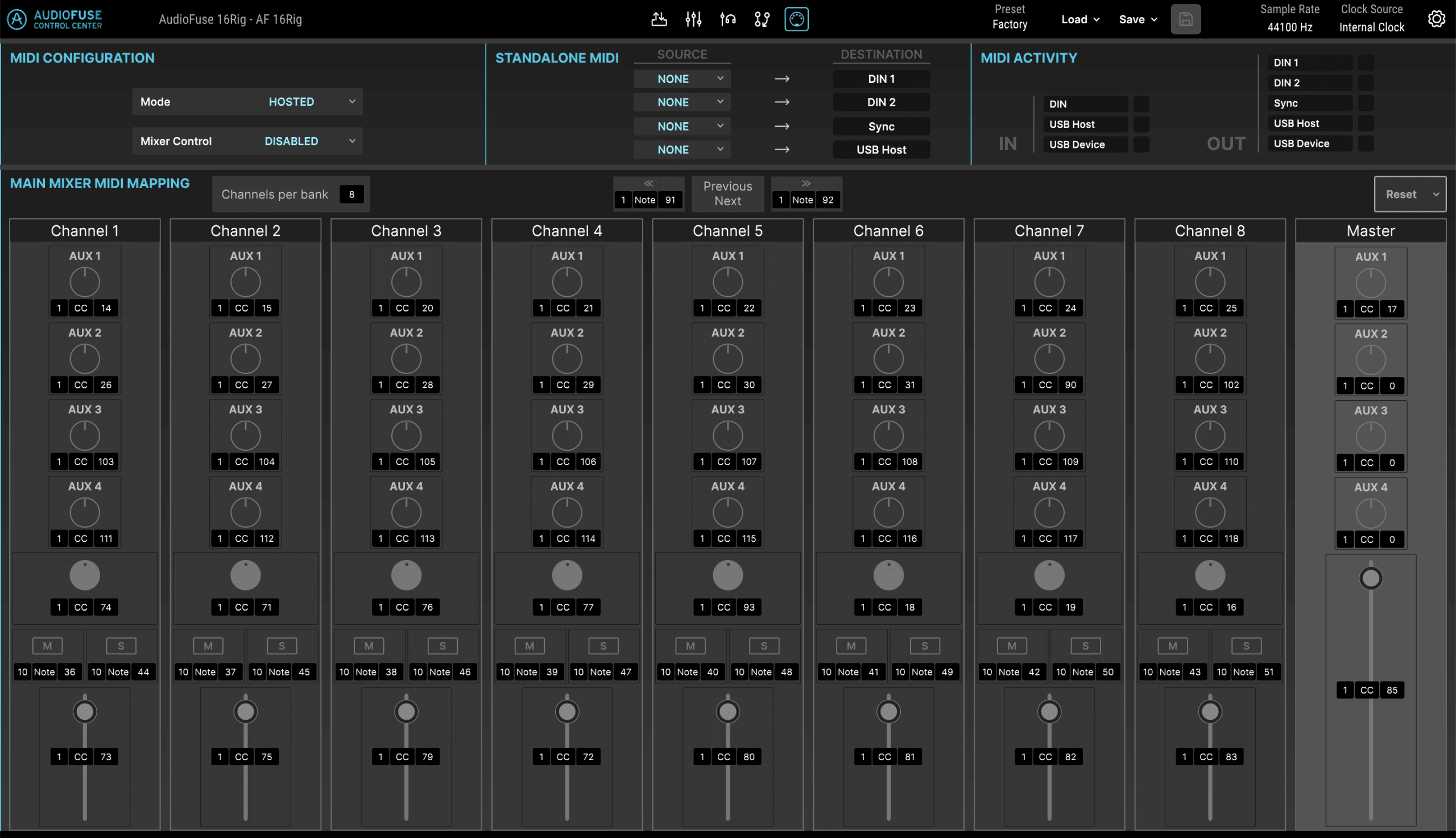
Task: Open the Load preset dropdown
Action: point(1080,19)
